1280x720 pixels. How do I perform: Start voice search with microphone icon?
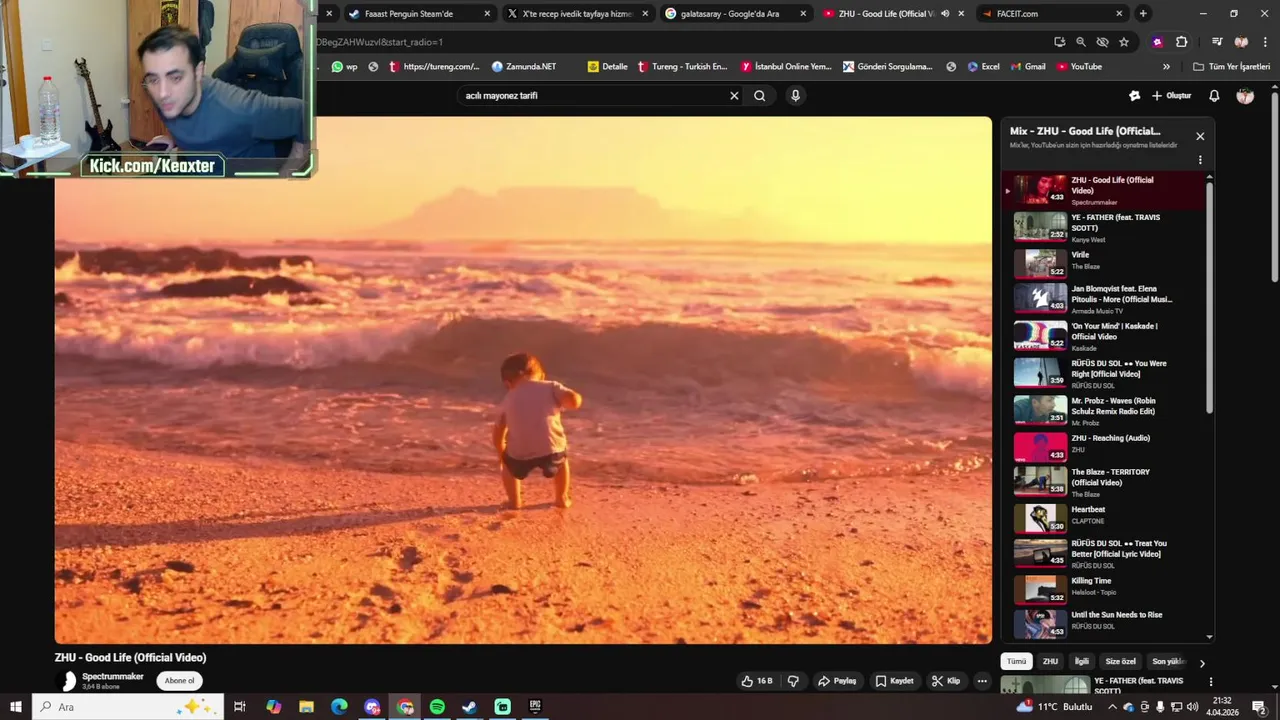pos(795,96)
